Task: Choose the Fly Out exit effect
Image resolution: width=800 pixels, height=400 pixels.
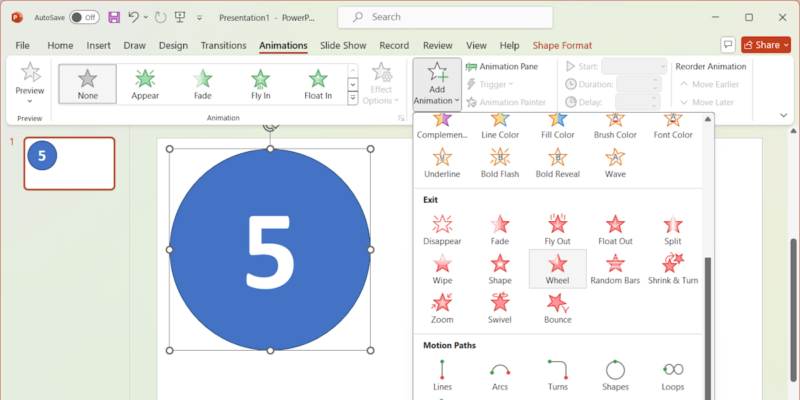Action: point(557,229)
